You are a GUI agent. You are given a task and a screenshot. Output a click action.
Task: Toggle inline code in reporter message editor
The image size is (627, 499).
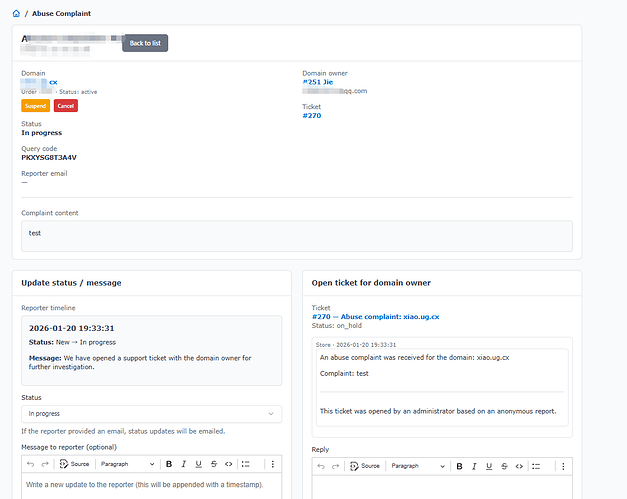click(228, 464)
